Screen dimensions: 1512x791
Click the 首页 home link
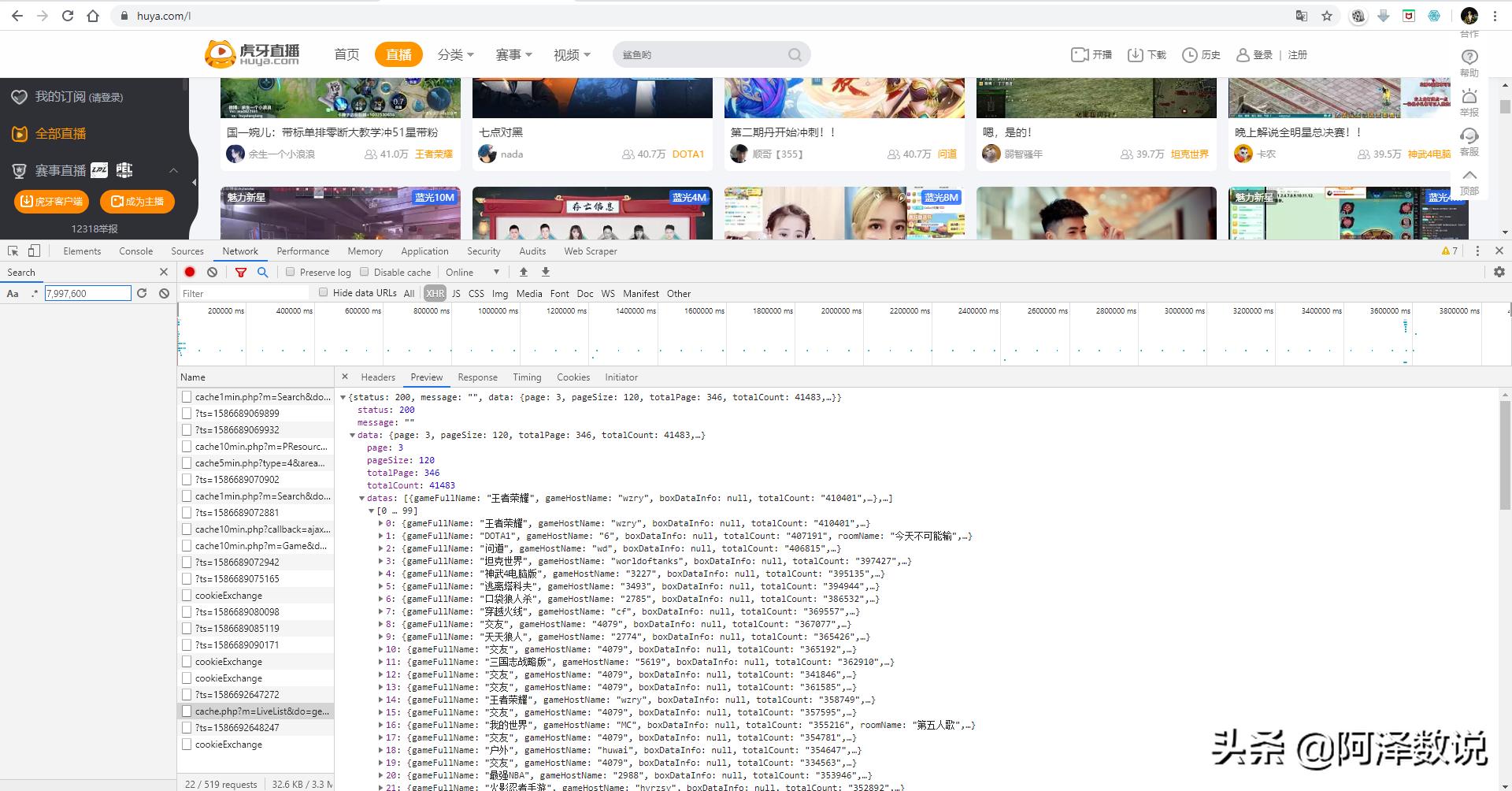coord(346,54)
